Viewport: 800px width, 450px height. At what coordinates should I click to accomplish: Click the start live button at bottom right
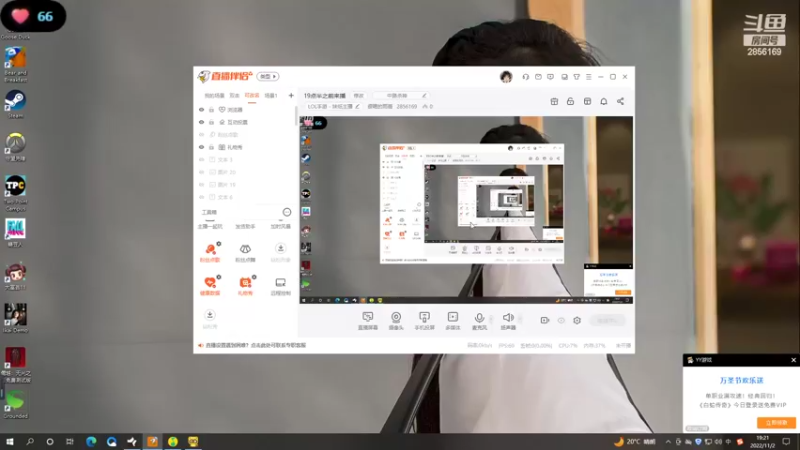(x=607, y=320)
